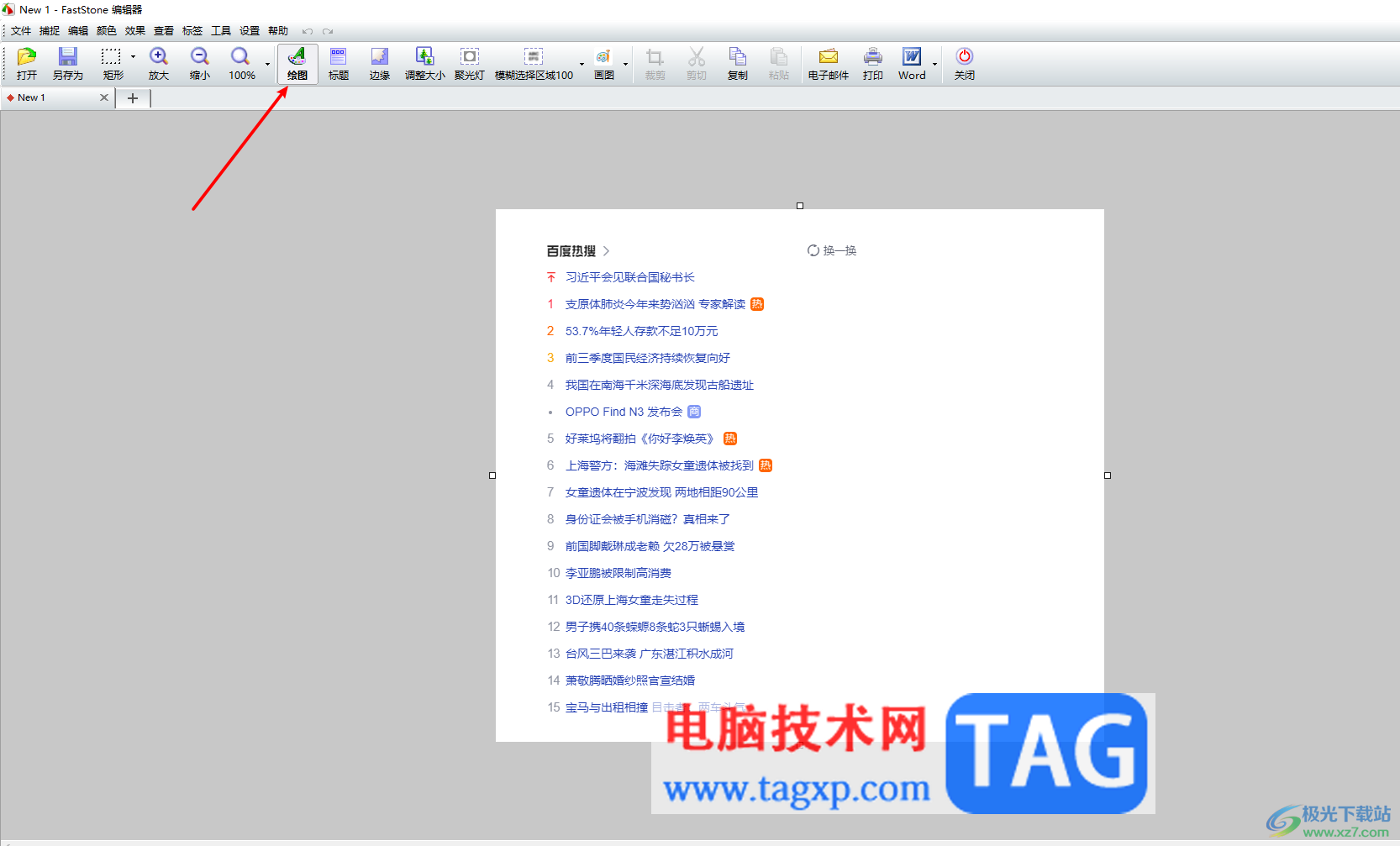Click the Zoom In (放大) magnifier

tap(159, 56)
